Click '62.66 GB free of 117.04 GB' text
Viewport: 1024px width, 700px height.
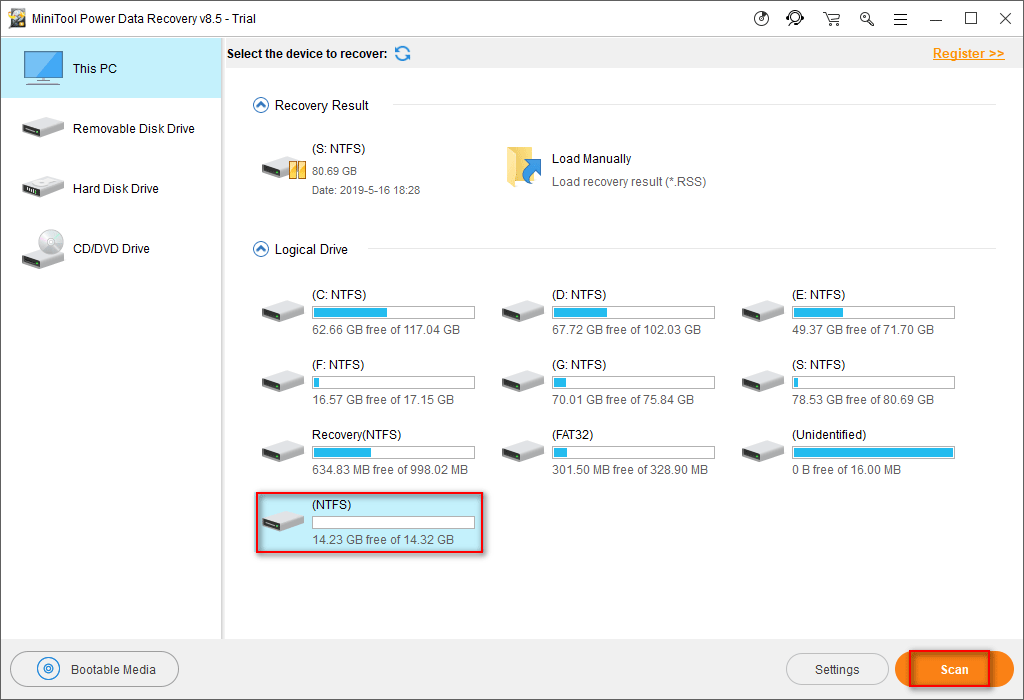coord(386,330)
